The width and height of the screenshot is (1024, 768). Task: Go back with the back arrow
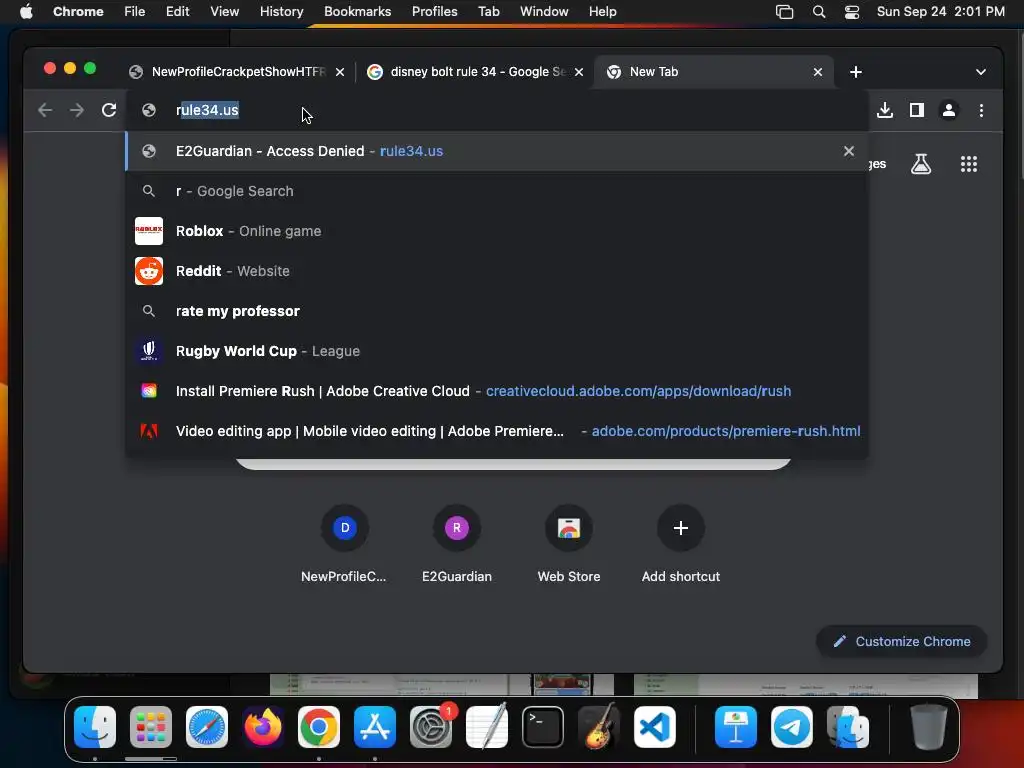coord(45,110)
